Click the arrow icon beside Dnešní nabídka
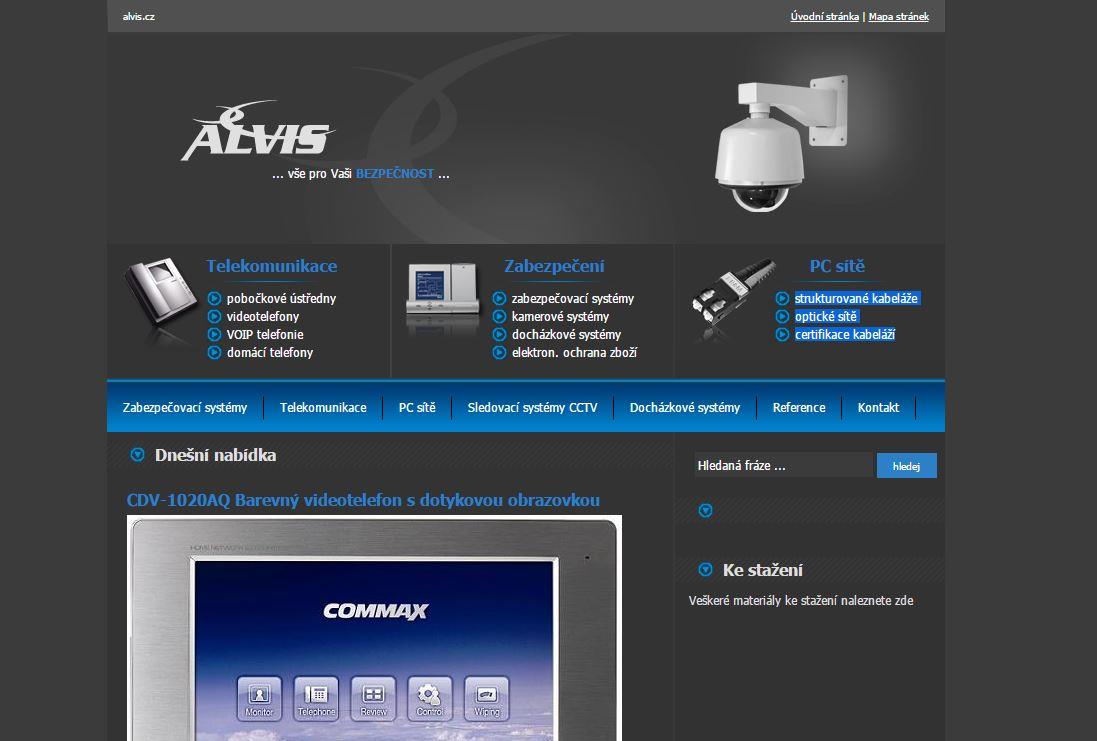The width and height of the screenshot is (1097, 741). pos(138,455)
